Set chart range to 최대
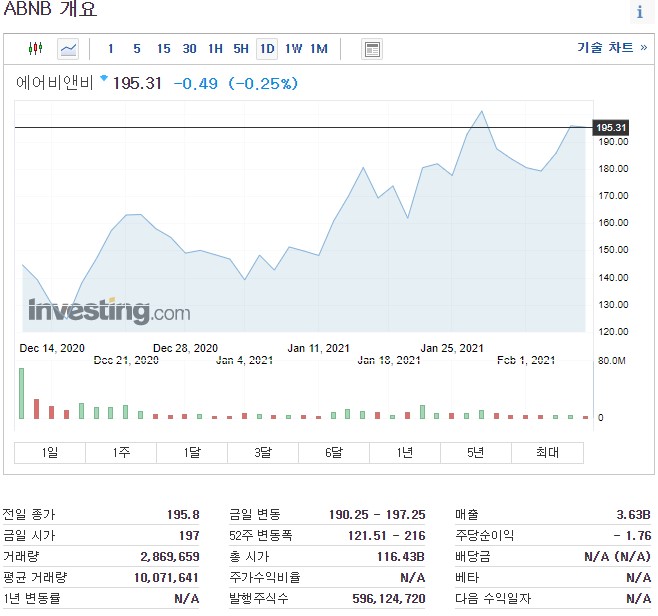Viewport: 658px width, 616px height. 547,452
